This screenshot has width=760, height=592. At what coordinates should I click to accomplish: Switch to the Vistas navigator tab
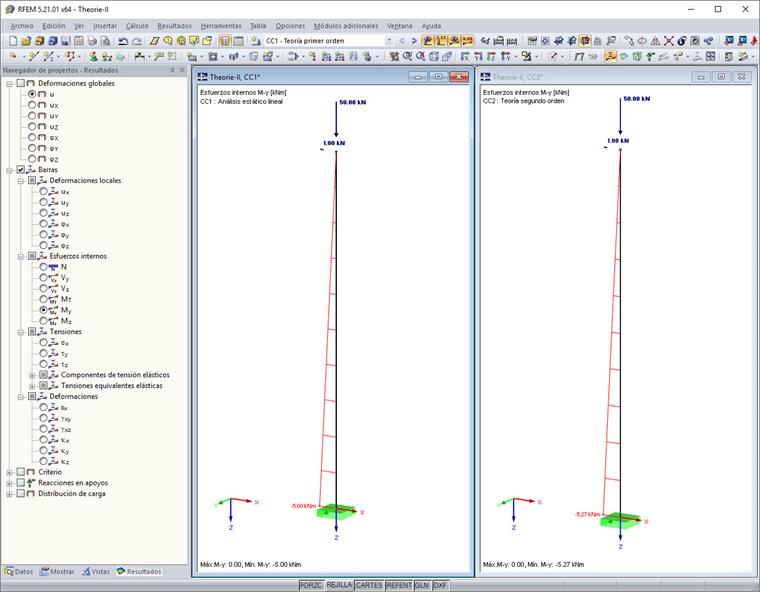pyautogui.click(x=96, y=572)
